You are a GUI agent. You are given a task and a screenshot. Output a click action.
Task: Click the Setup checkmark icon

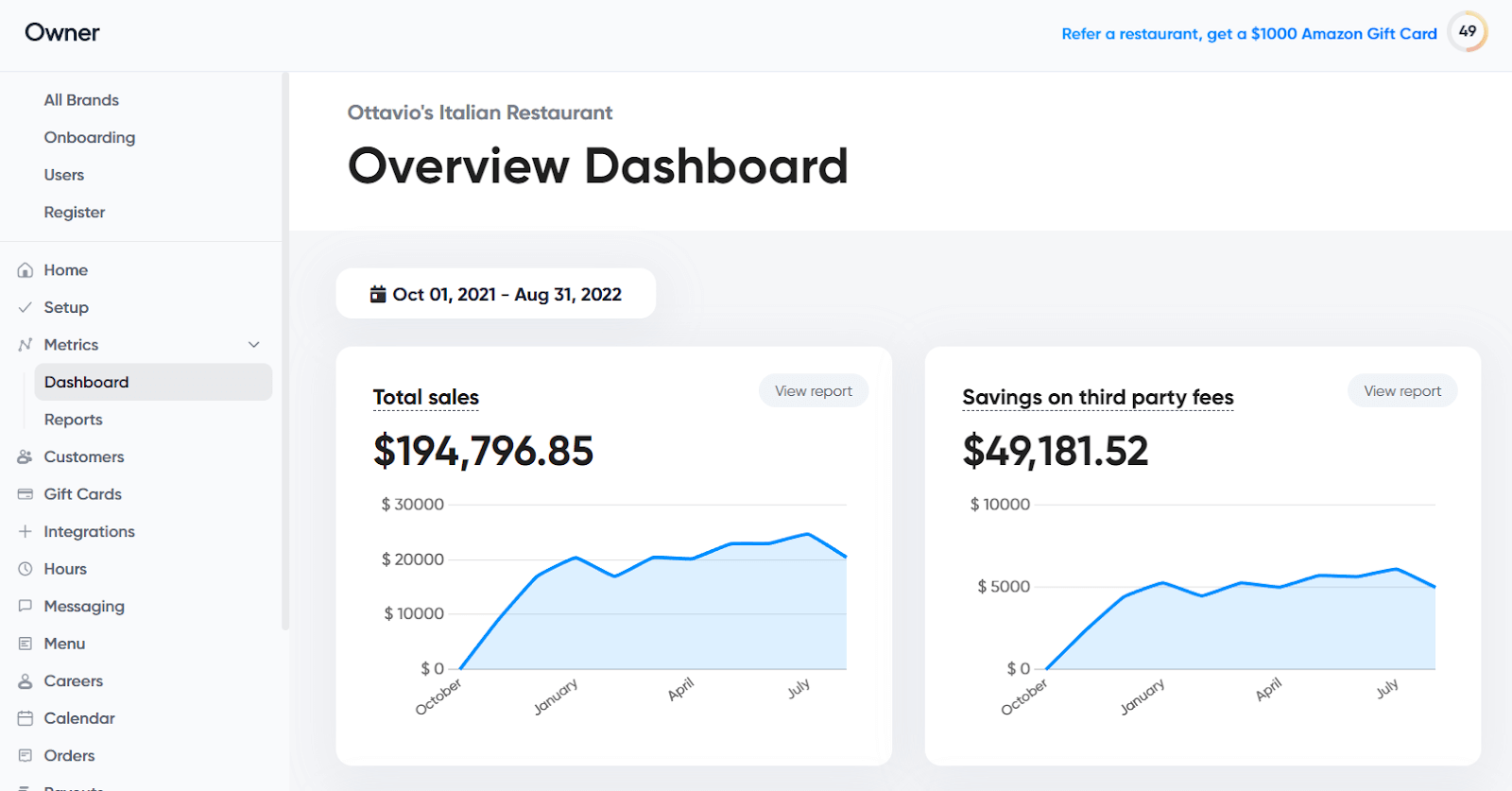tap(26, 307)
